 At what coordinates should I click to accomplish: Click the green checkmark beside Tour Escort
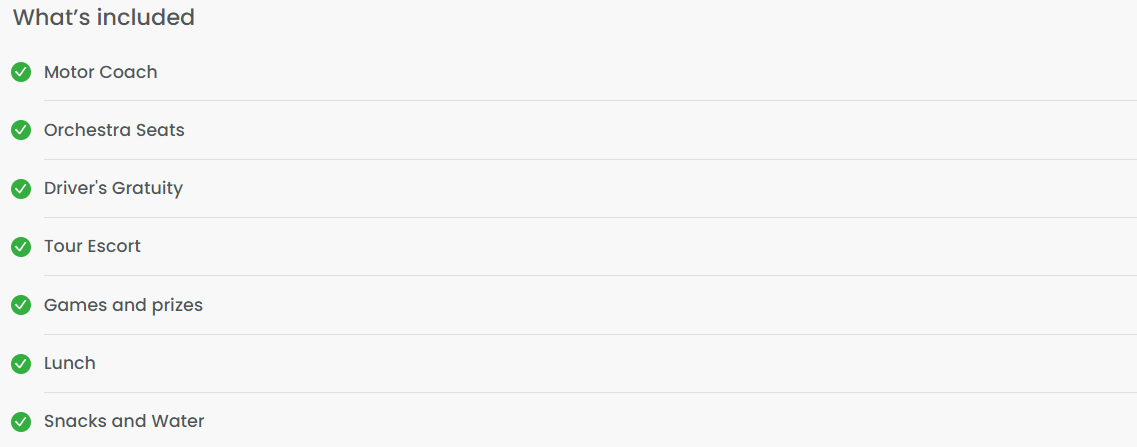21,247
